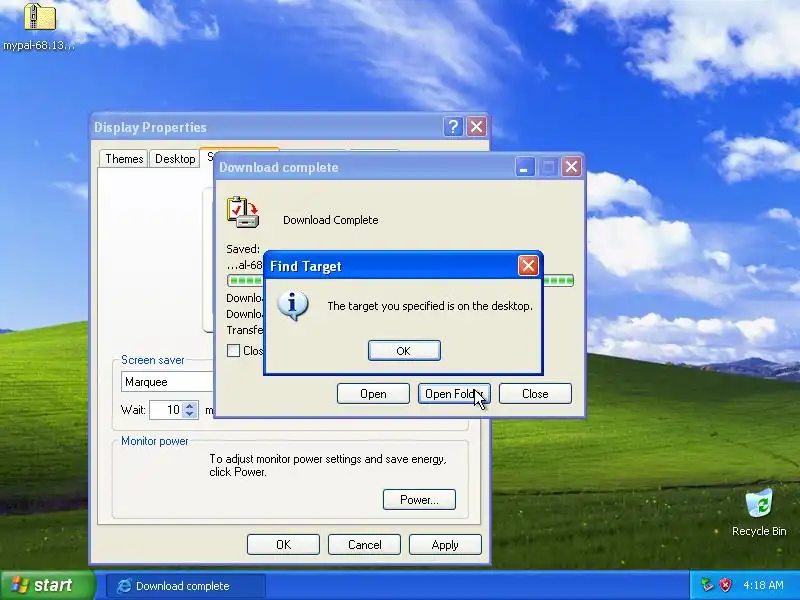Click the download complete icon graphic
Viewport: 800px width, 600px height.
[243, 212]
